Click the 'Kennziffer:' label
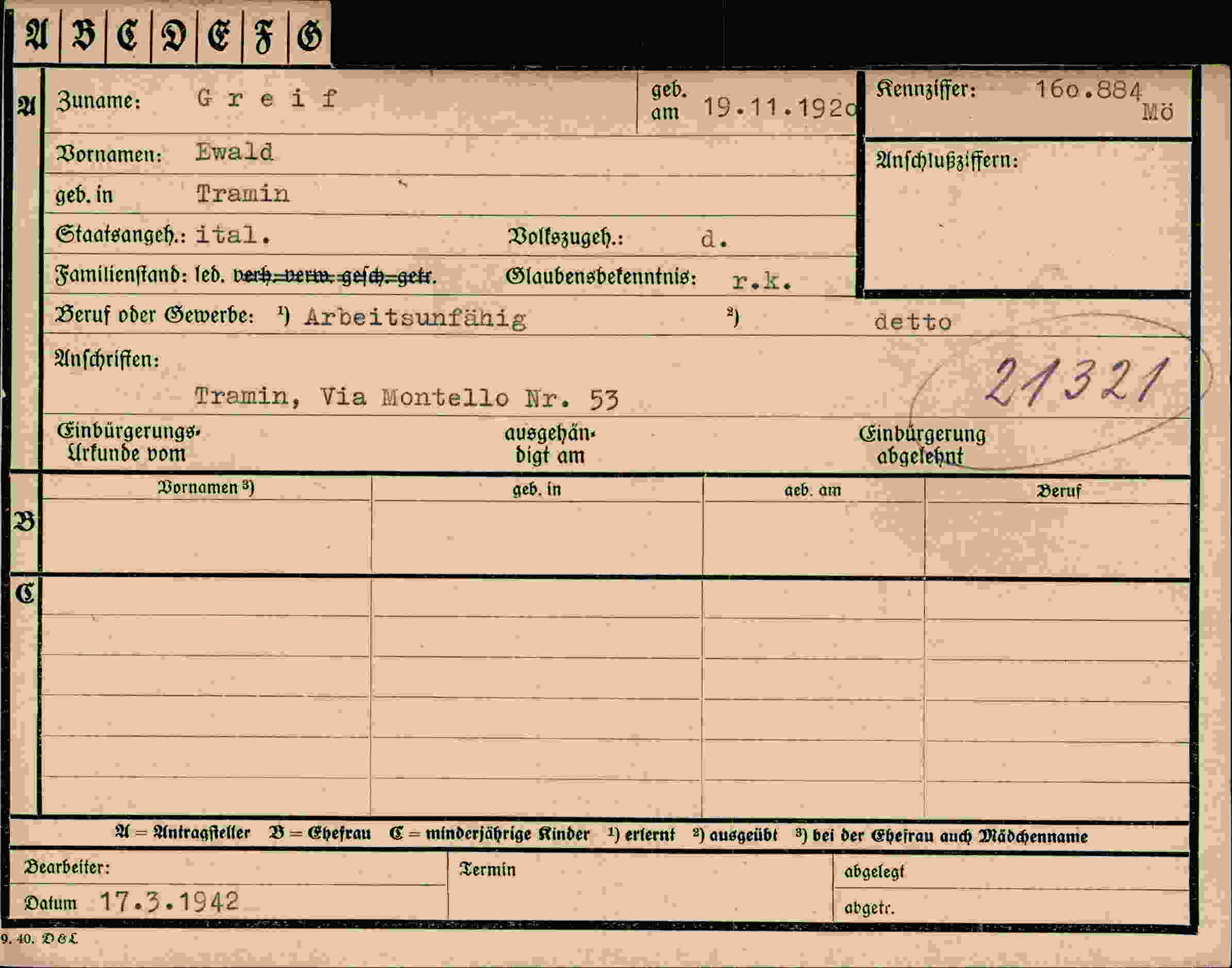 tap(926, 89)
